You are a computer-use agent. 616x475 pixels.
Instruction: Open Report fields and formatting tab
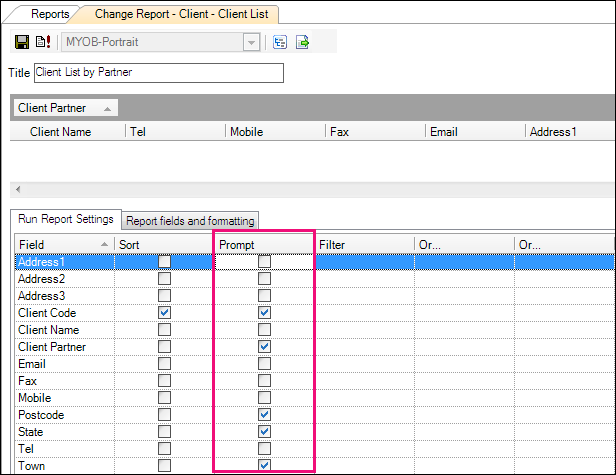(x=190, y=221)
